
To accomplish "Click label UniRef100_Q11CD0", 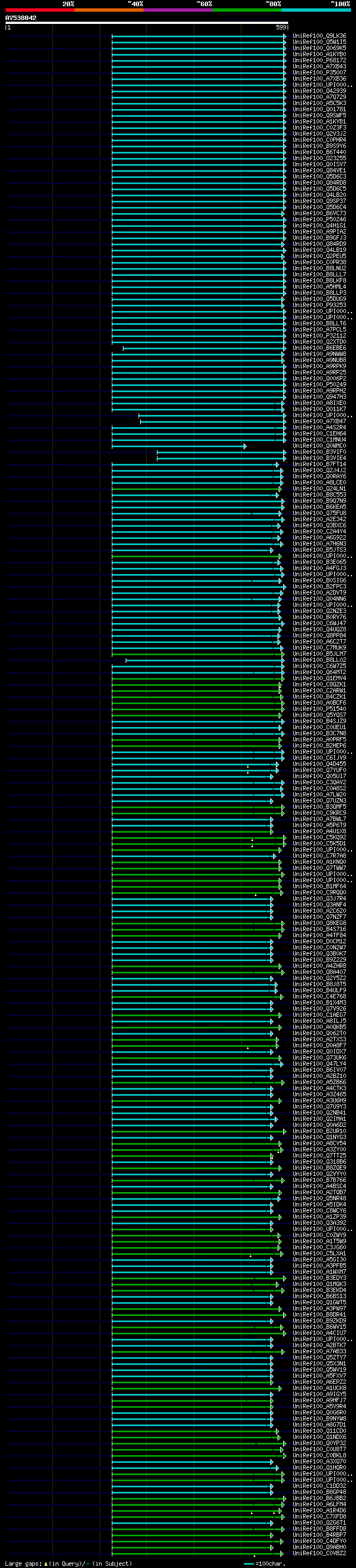I will tap(319, 1431).
